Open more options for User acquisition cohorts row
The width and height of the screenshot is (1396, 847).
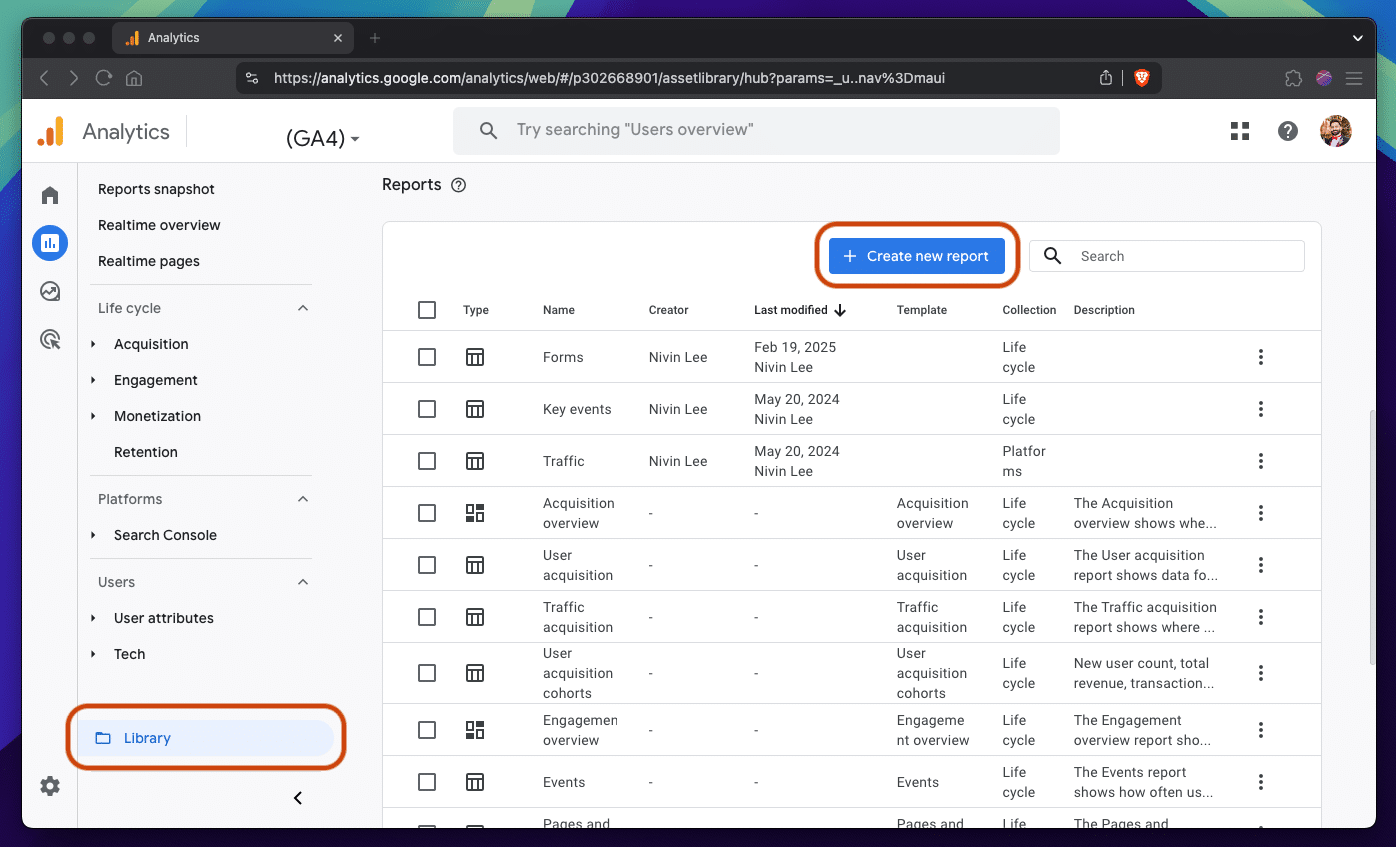point(1261,673)
